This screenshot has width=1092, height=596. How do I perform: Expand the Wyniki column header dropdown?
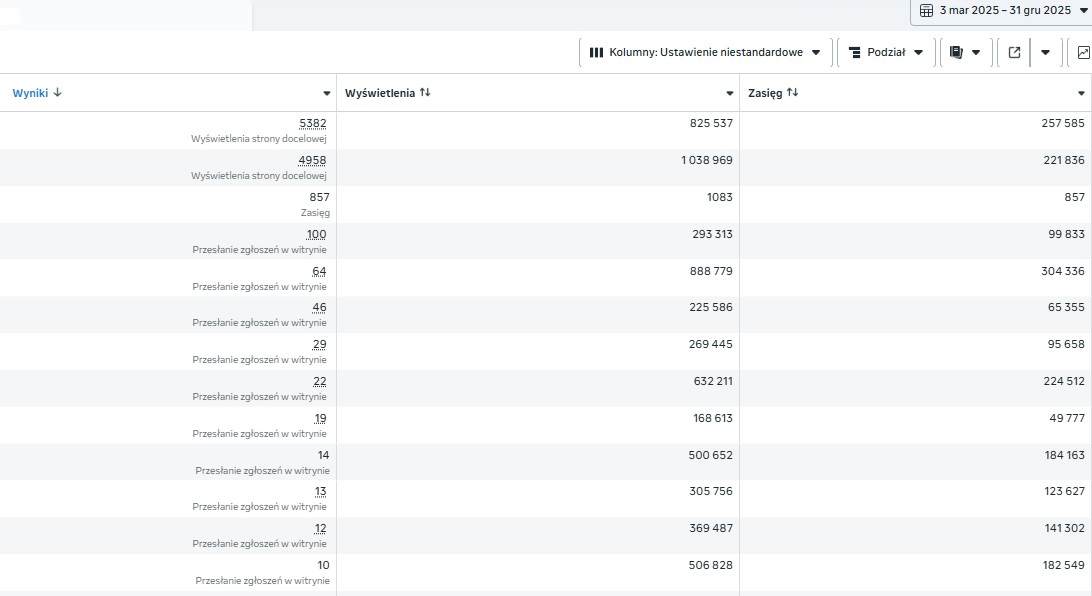click(x=327, y=92)
